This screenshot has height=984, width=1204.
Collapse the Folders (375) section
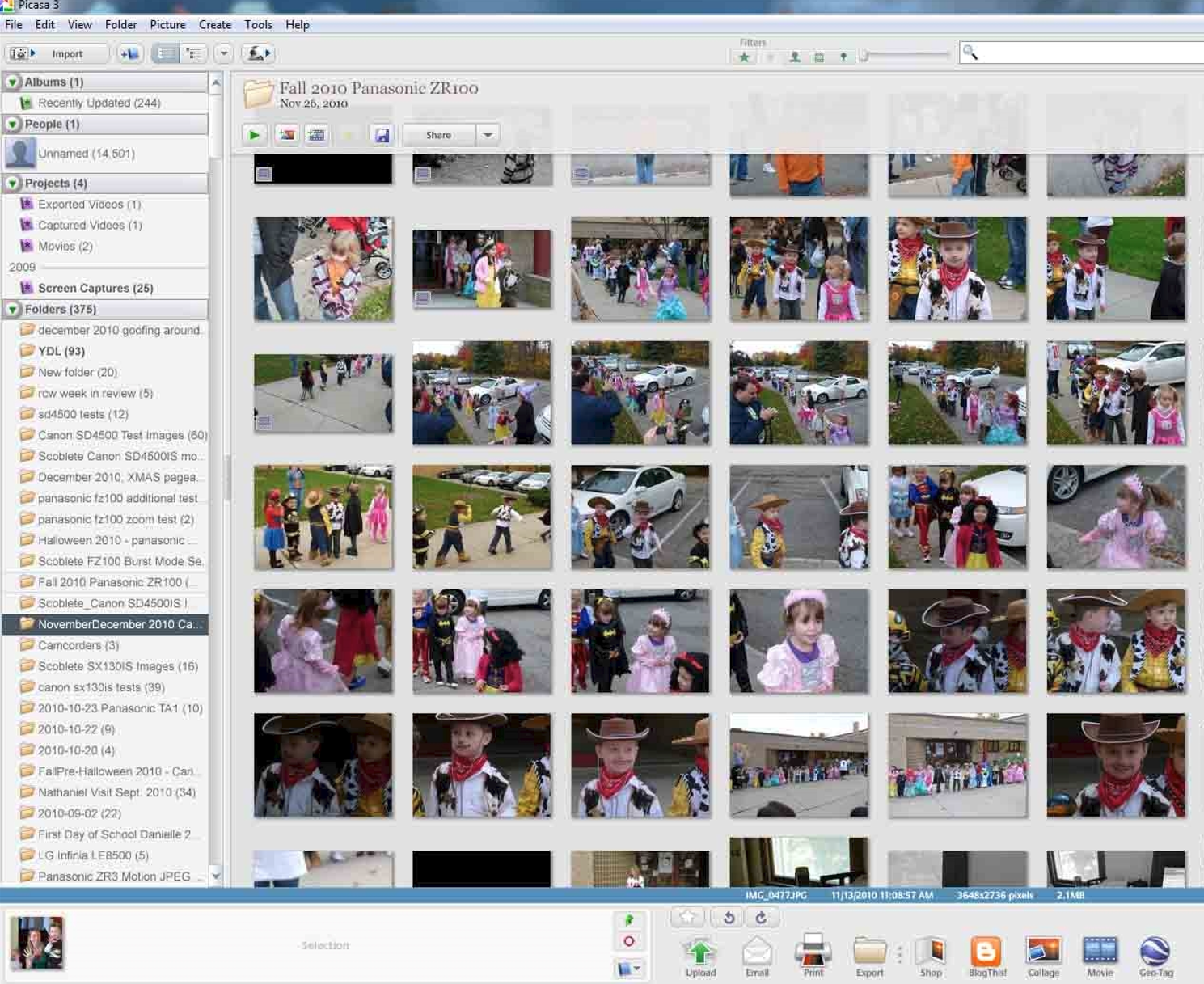tap(13, 309)
